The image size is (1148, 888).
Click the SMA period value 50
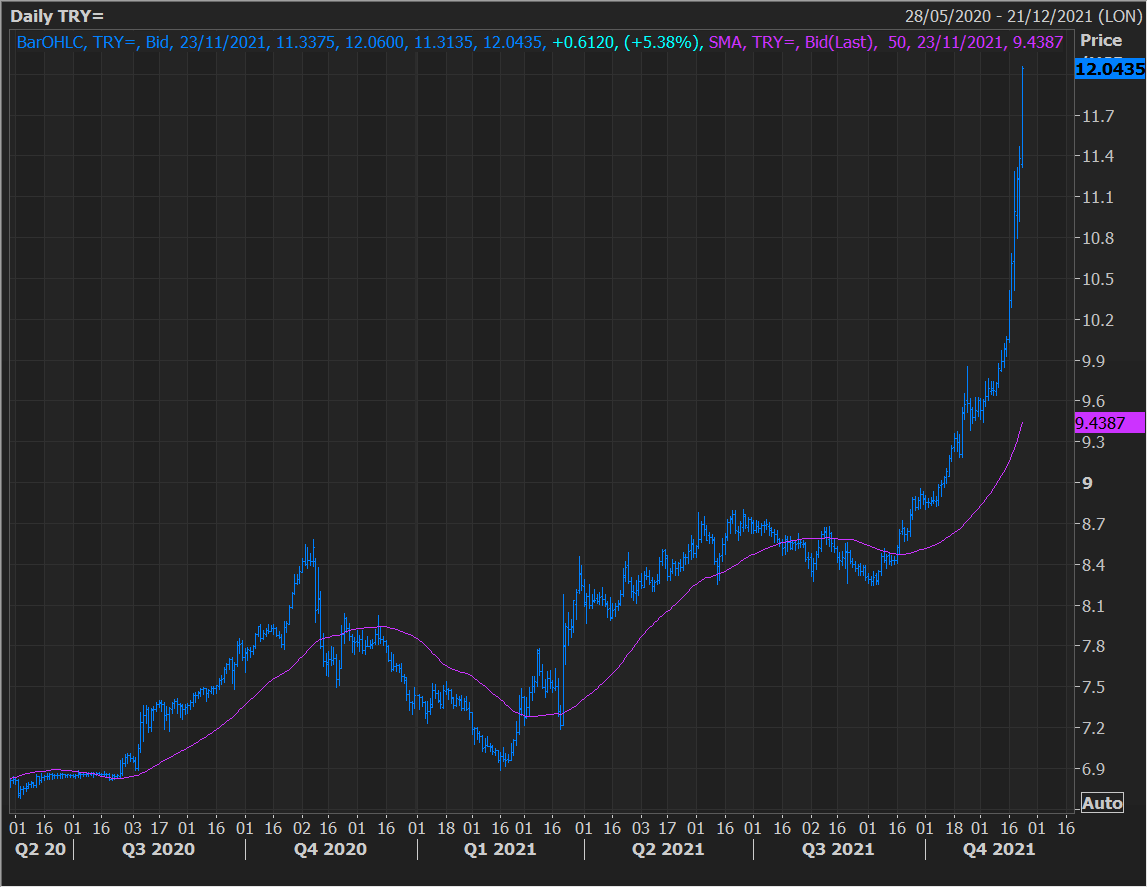pos(896,42)
